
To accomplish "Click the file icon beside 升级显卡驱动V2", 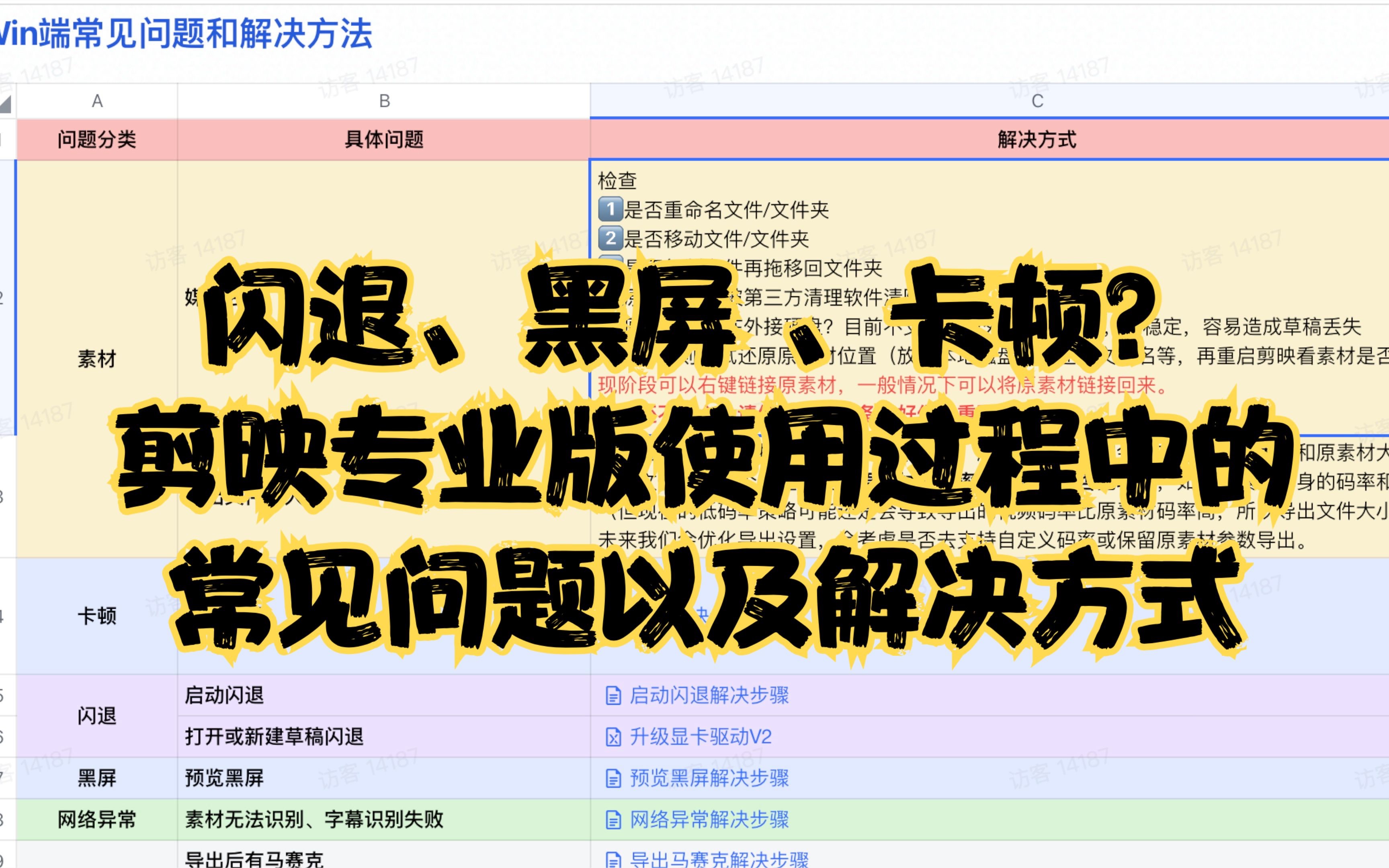I will pos(614,737).
